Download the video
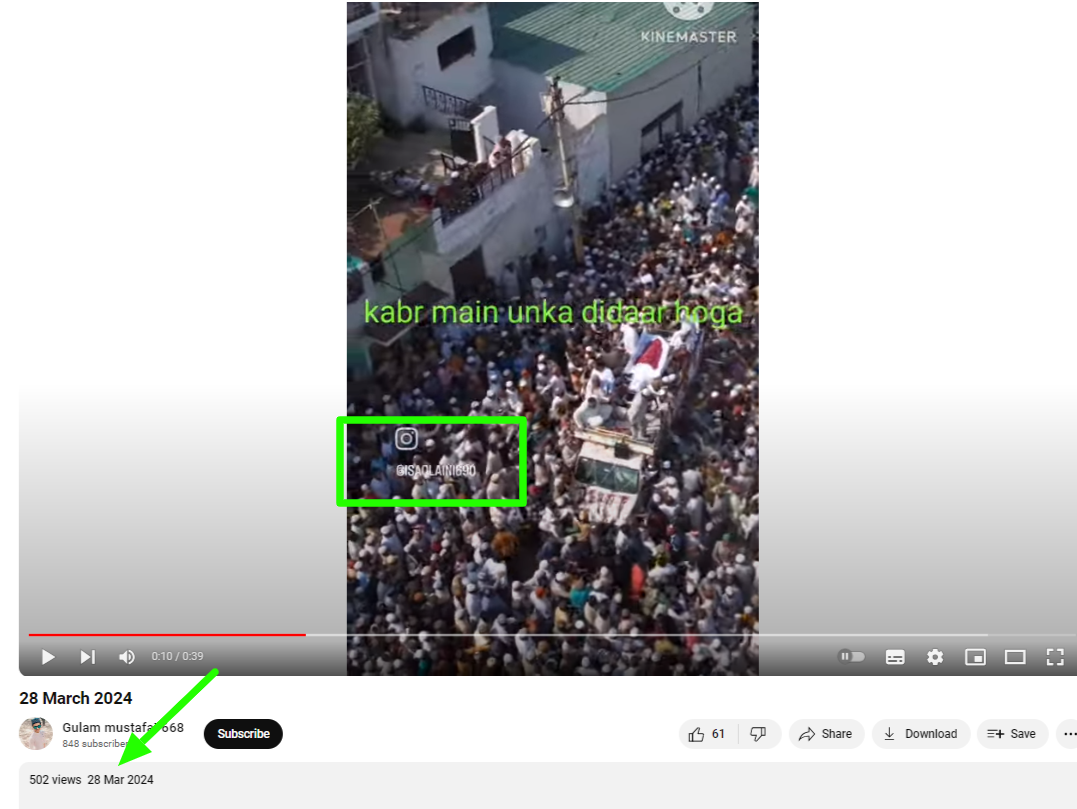Screen dimensions: 1077x809 [x=920, y=734]
